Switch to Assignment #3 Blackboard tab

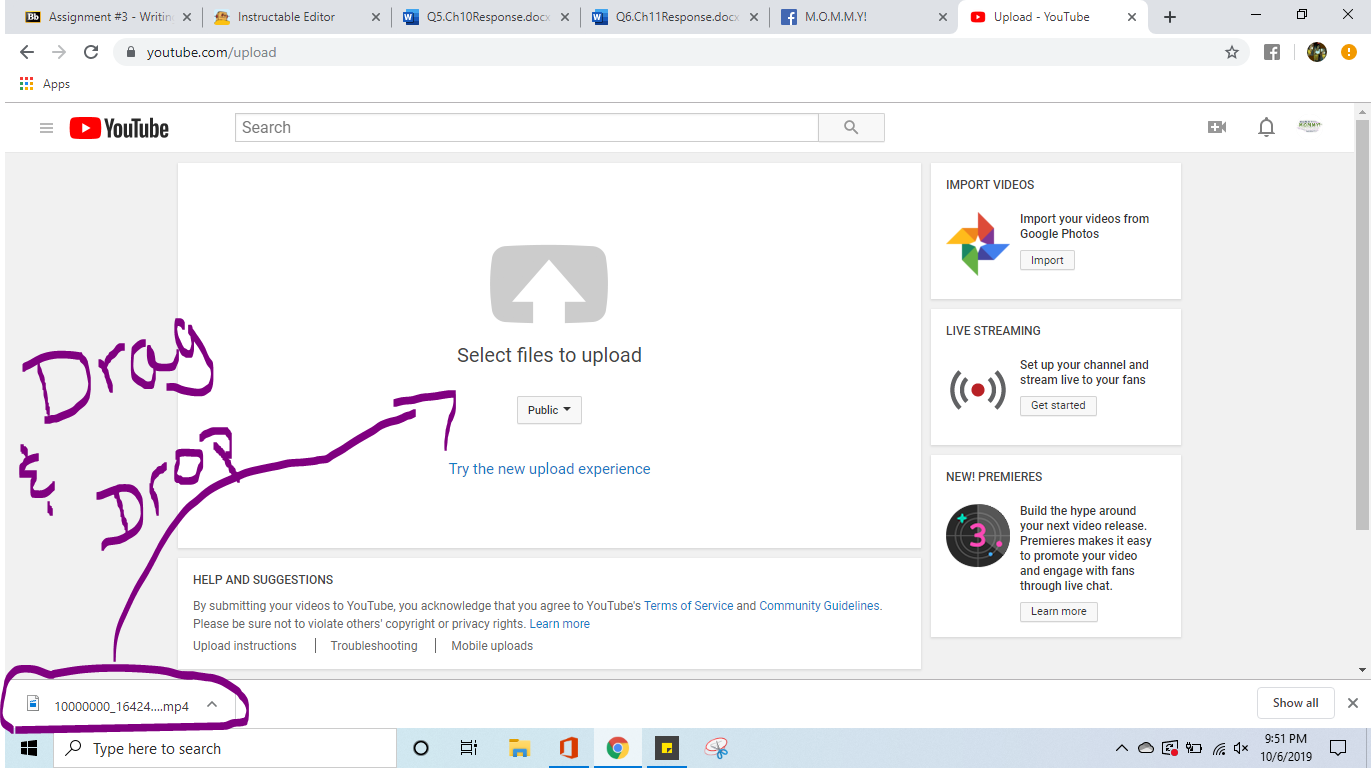coord(108,17)
